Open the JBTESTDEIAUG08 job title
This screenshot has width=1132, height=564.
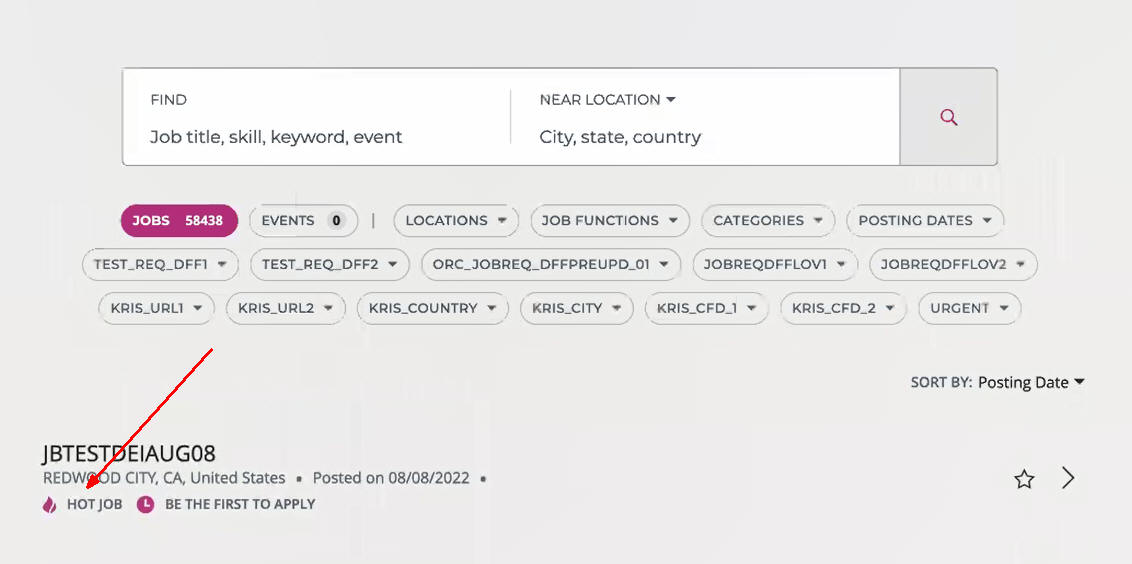pos(129,454)
